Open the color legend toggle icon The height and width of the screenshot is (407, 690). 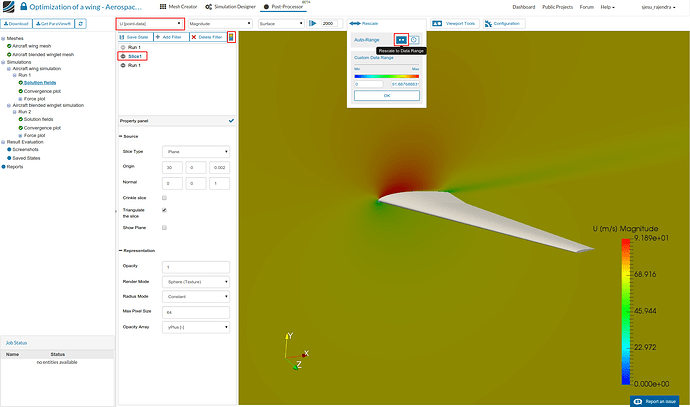pos(231,37)
